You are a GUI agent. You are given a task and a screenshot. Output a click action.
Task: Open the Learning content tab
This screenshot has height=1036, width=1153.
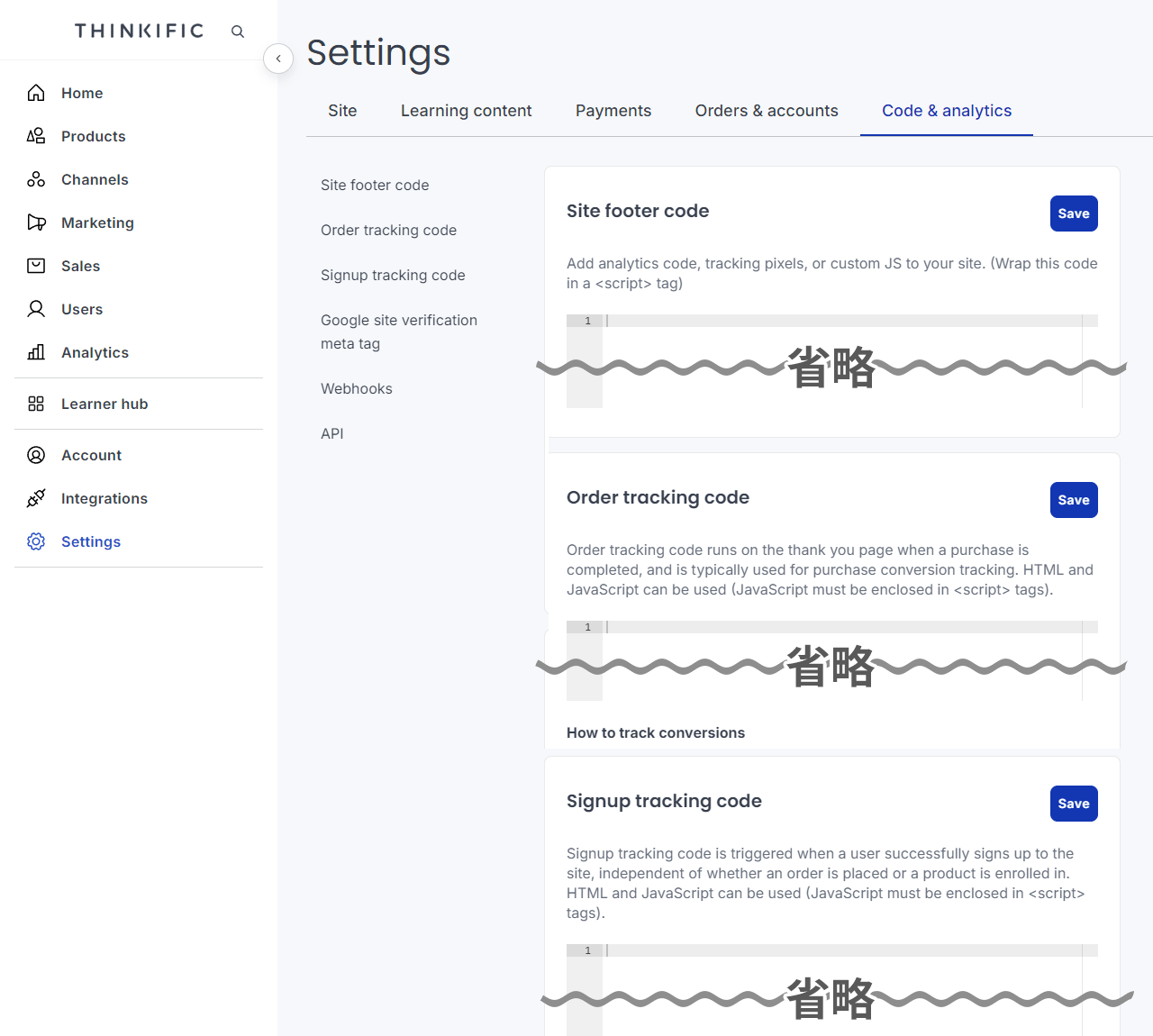(466, 111)
